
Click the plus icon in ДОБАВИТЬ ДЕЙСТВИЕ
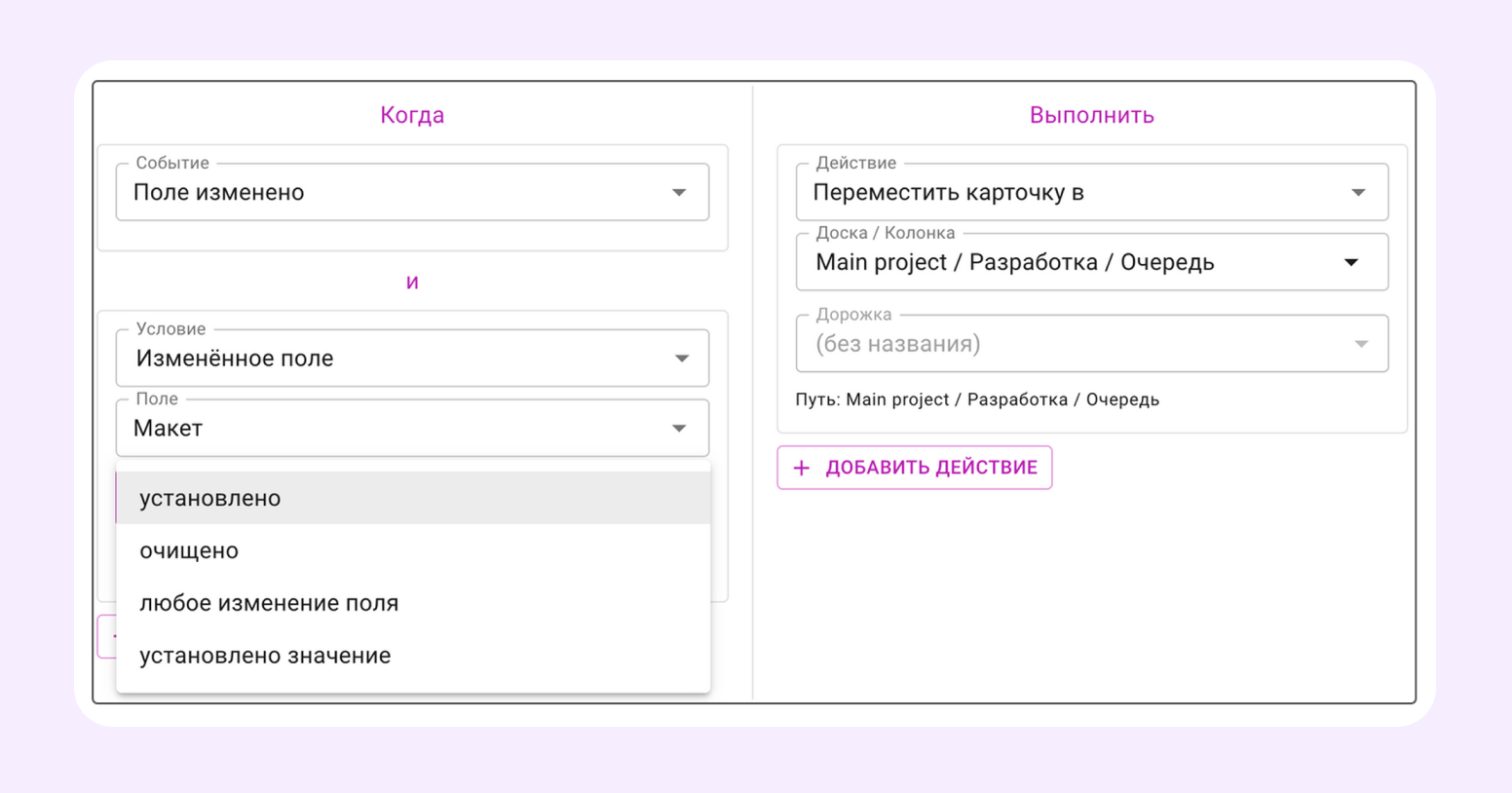click(x=802, y=468)
